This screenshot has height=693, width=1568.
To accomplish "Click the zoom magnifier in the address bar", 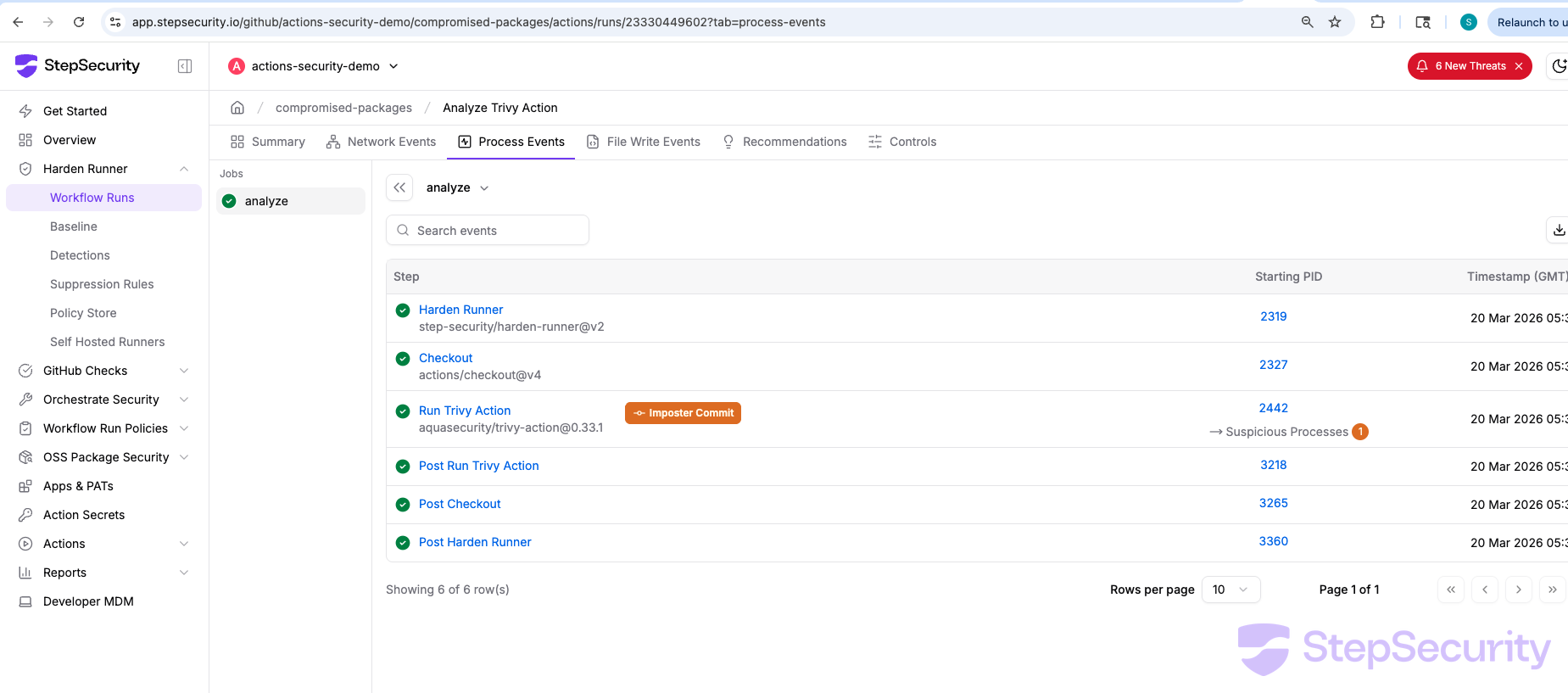I will tap(1307, 22).
